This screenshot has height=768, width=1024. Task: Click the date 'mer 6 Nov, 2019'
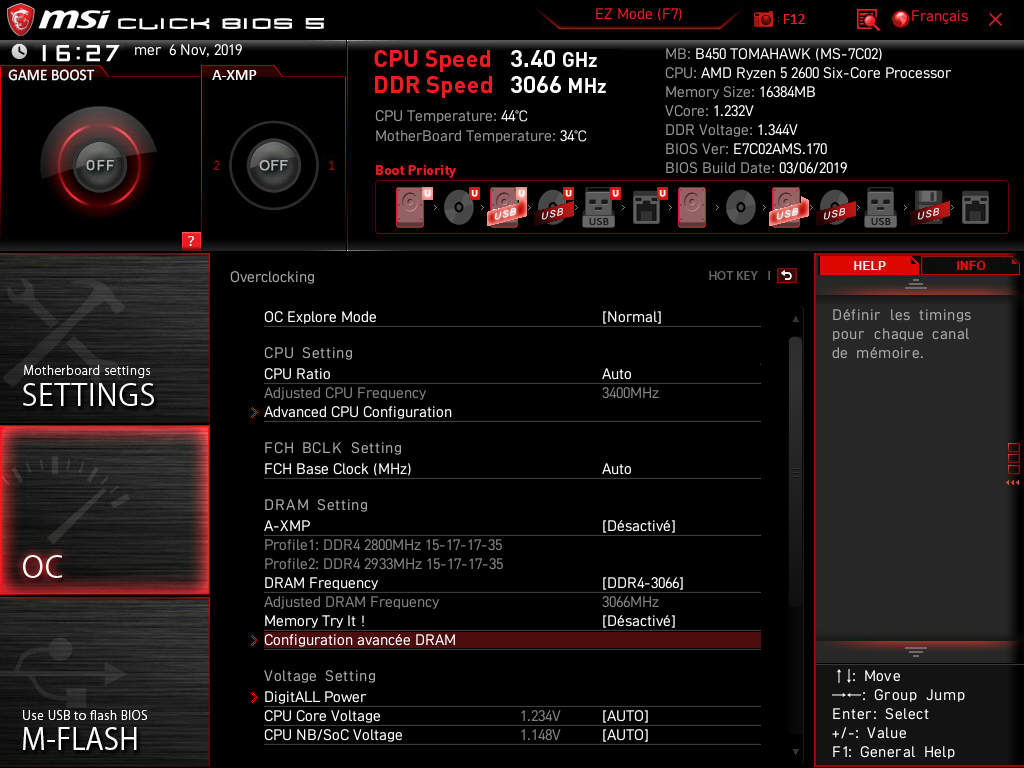tap(188, 50)
